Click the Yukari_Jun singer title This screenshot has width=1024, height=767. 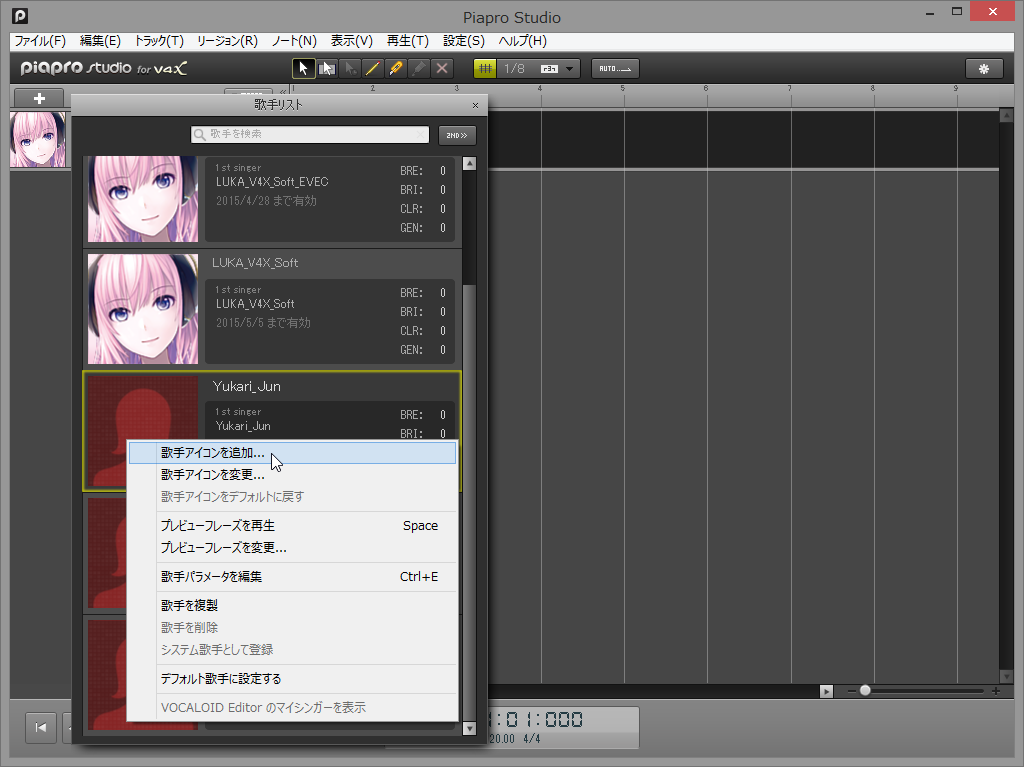[x=246, y=386]
